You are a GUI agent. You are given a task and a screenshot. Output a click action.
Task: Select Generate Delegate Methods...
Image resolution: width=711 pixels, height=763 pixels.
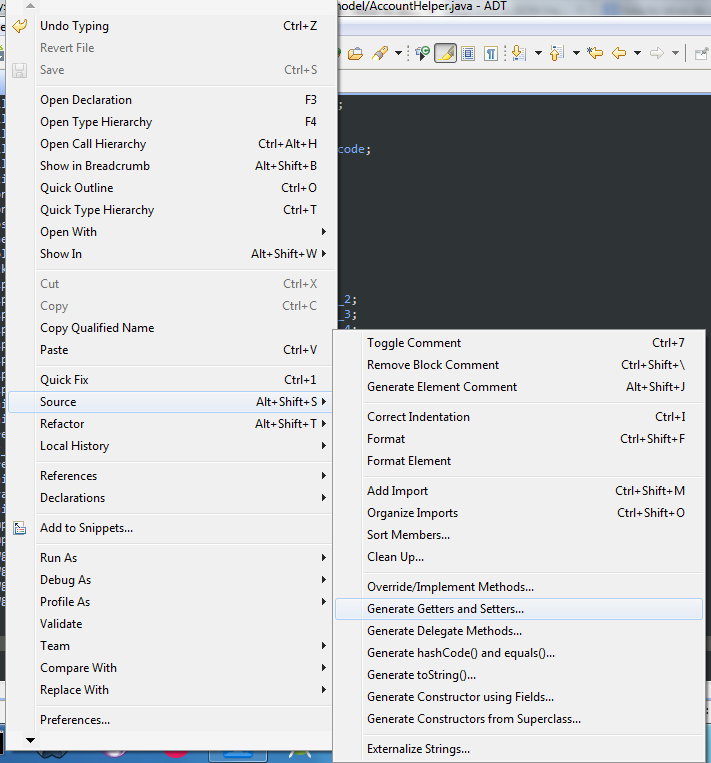coord(519,631)
